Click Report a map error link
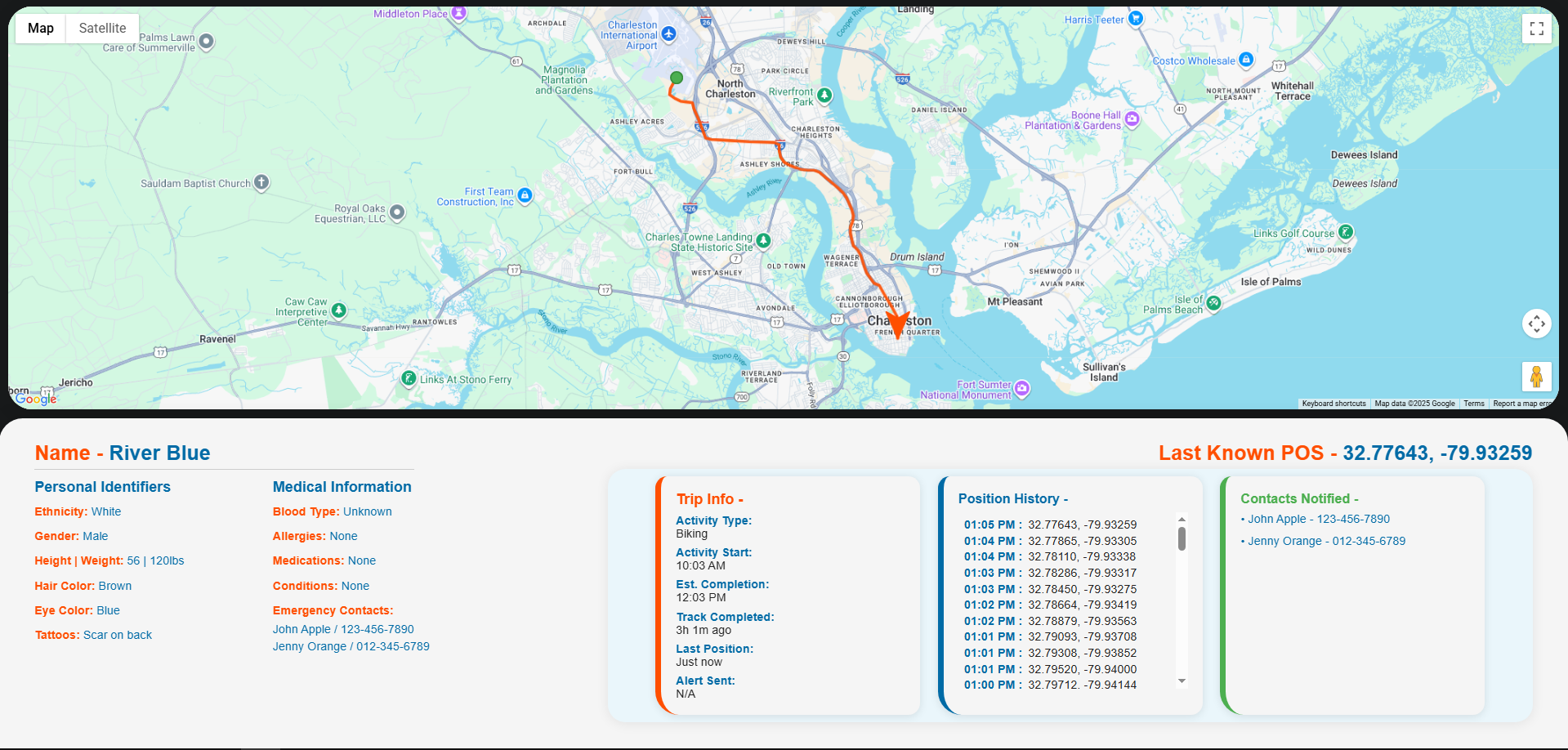Viewport: 1568px width, 750px height. pyautogui.click(x=1521, y=404)
